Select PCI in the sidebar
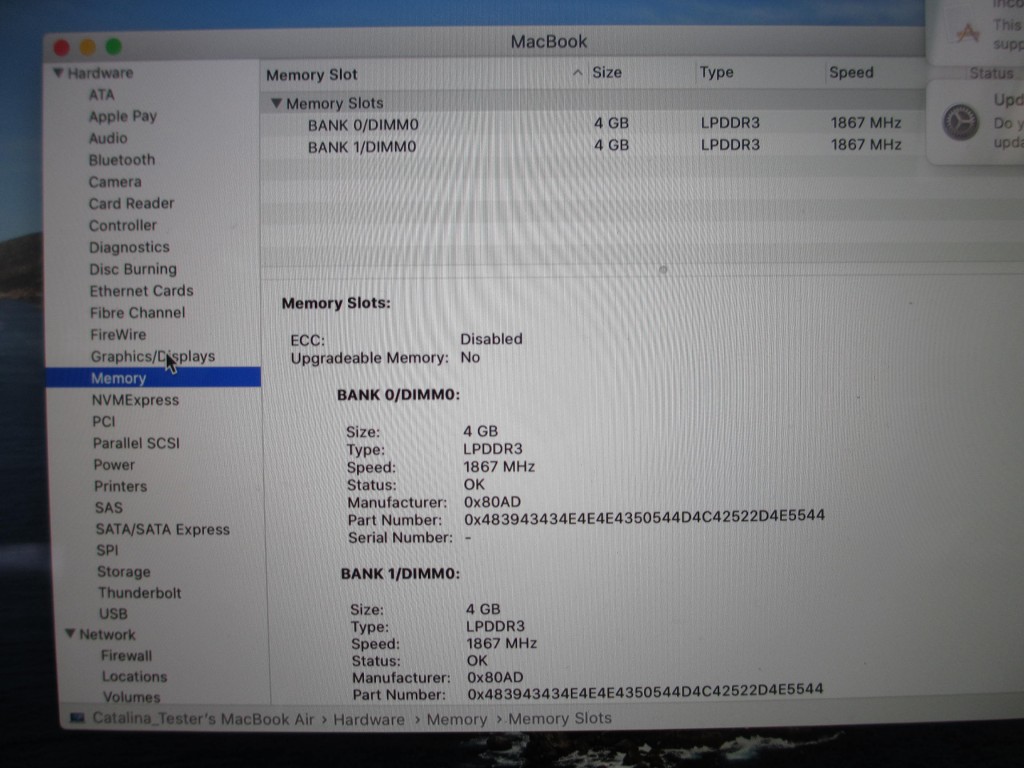Image resolution: width=1024 pixels, height=768 pixels. coord(104,421)
